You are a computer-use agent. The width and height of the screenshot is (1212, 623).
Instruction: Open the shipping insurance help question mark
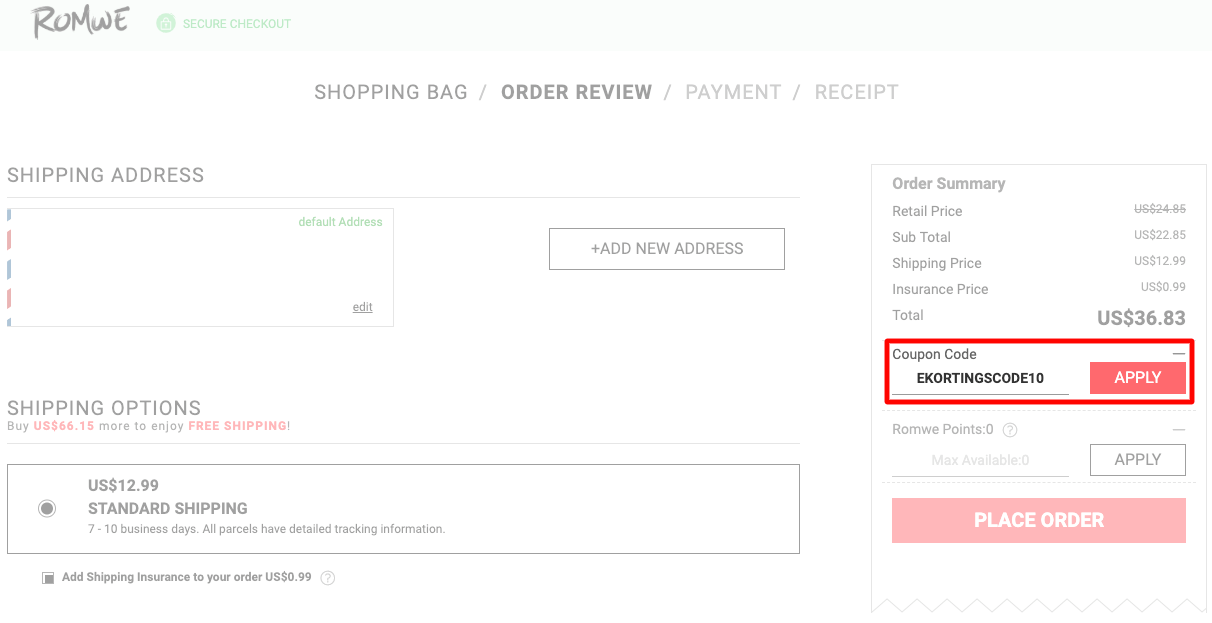328,578
